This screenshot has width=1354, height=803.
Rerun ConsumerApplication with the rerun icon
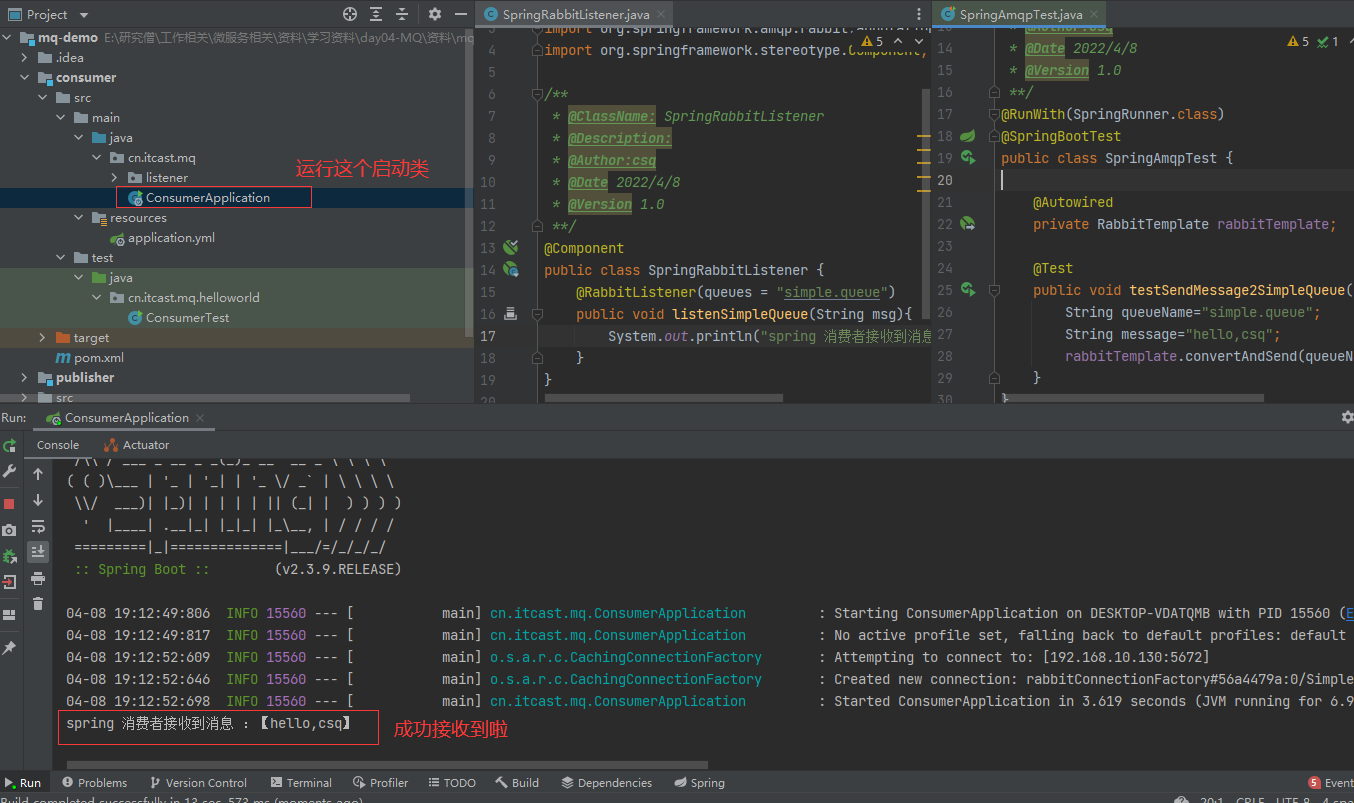pos(10,445)
